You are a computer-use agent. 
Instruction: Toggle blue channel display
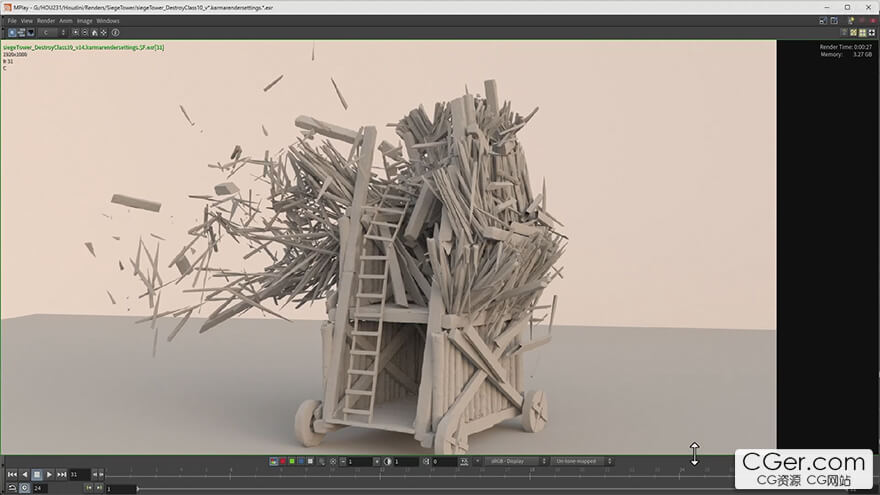(300, 462)
